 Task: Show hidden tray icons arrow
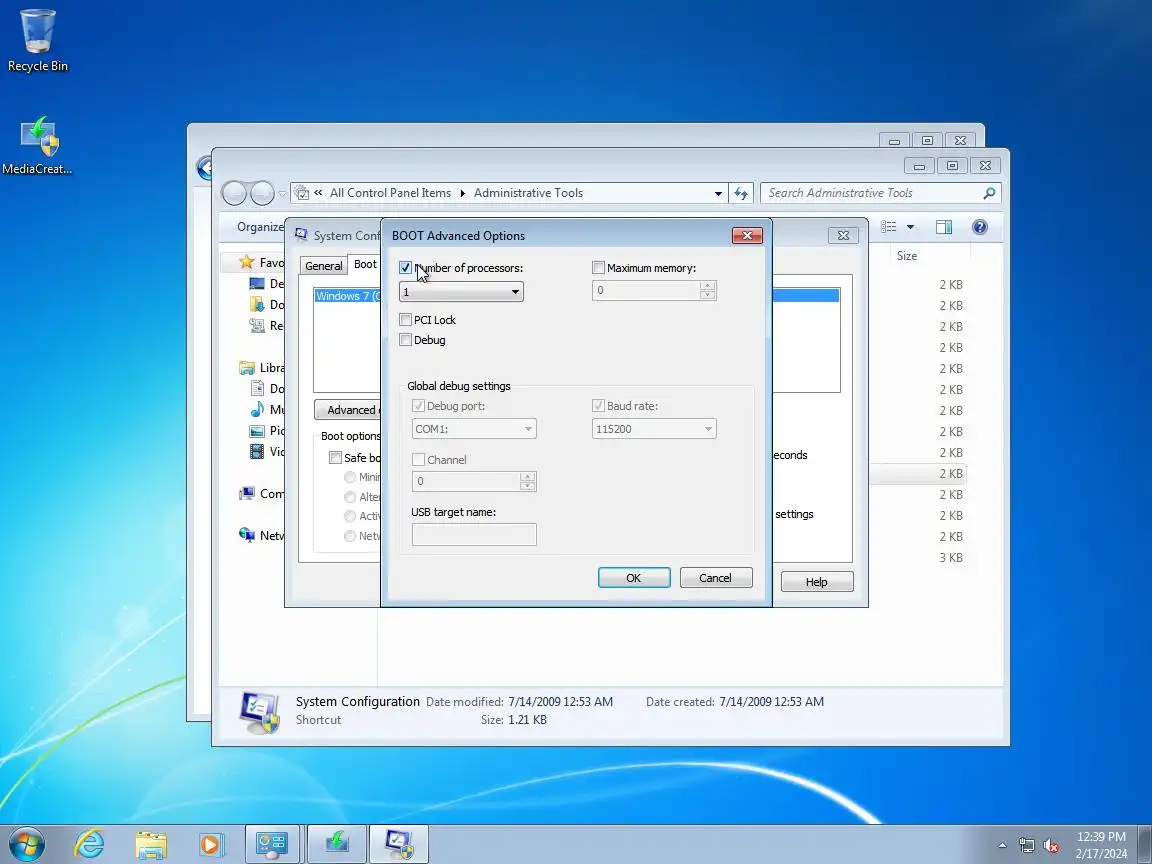1002,845
